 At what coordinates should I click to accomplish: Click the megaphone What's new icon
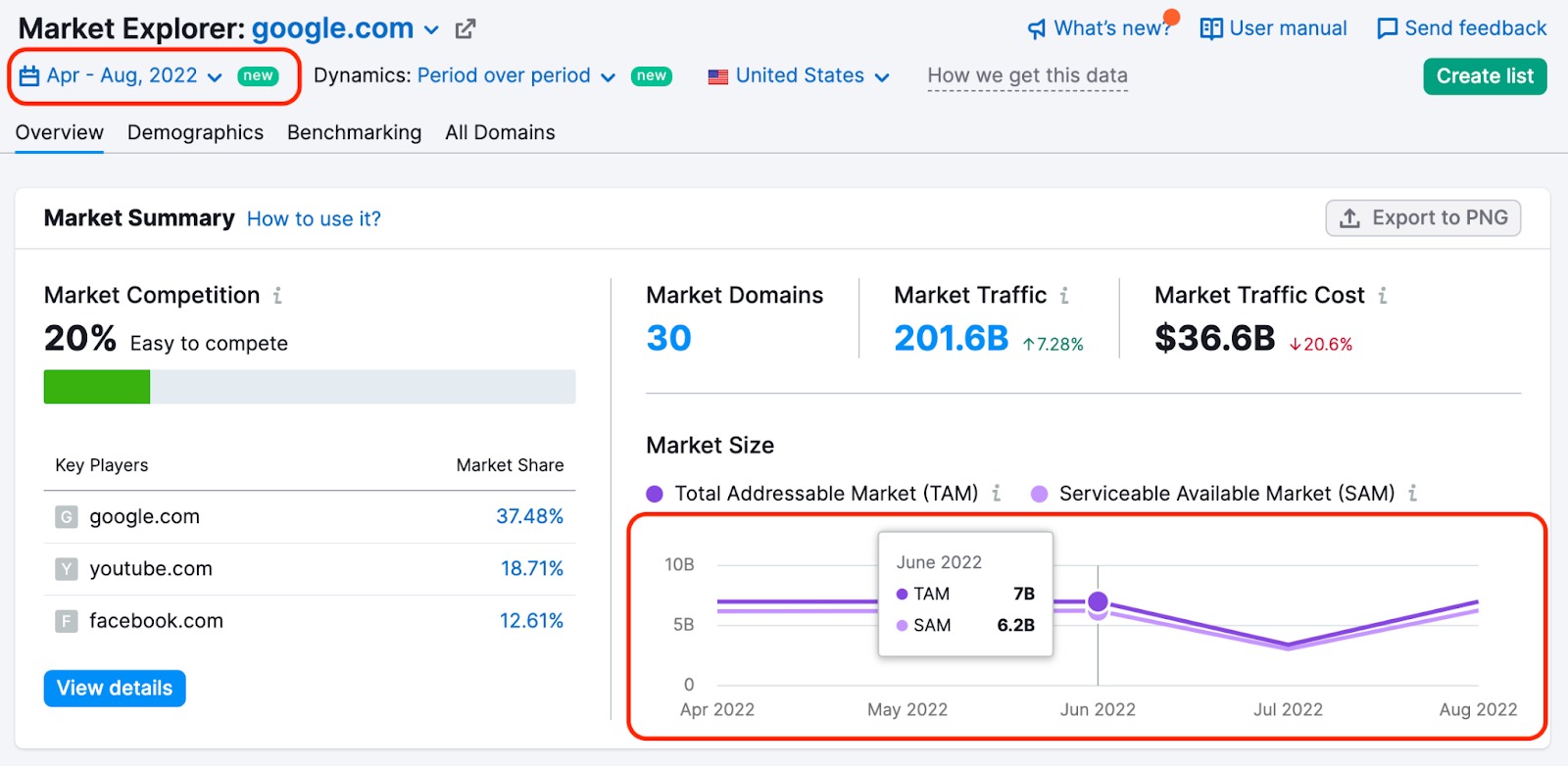1037,29
